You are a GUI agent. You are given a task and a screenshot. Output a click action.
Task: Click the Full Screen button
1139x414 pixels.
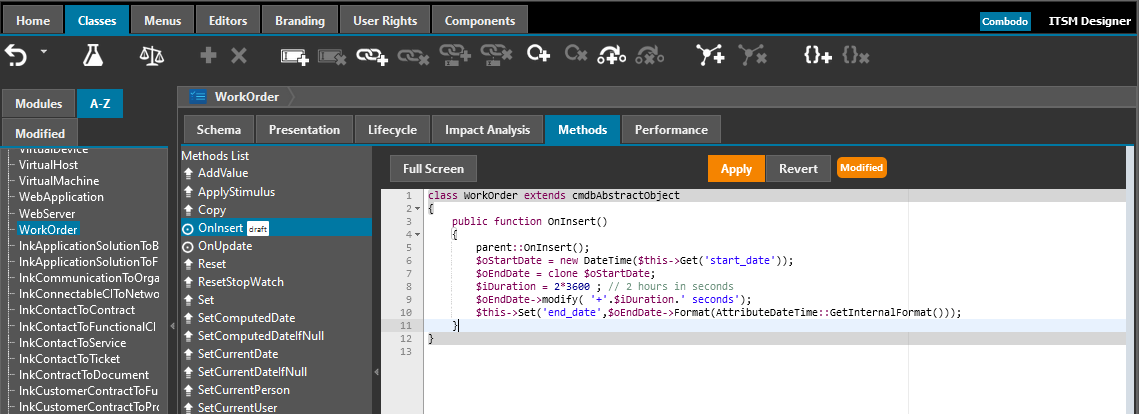tap(433, 169)
